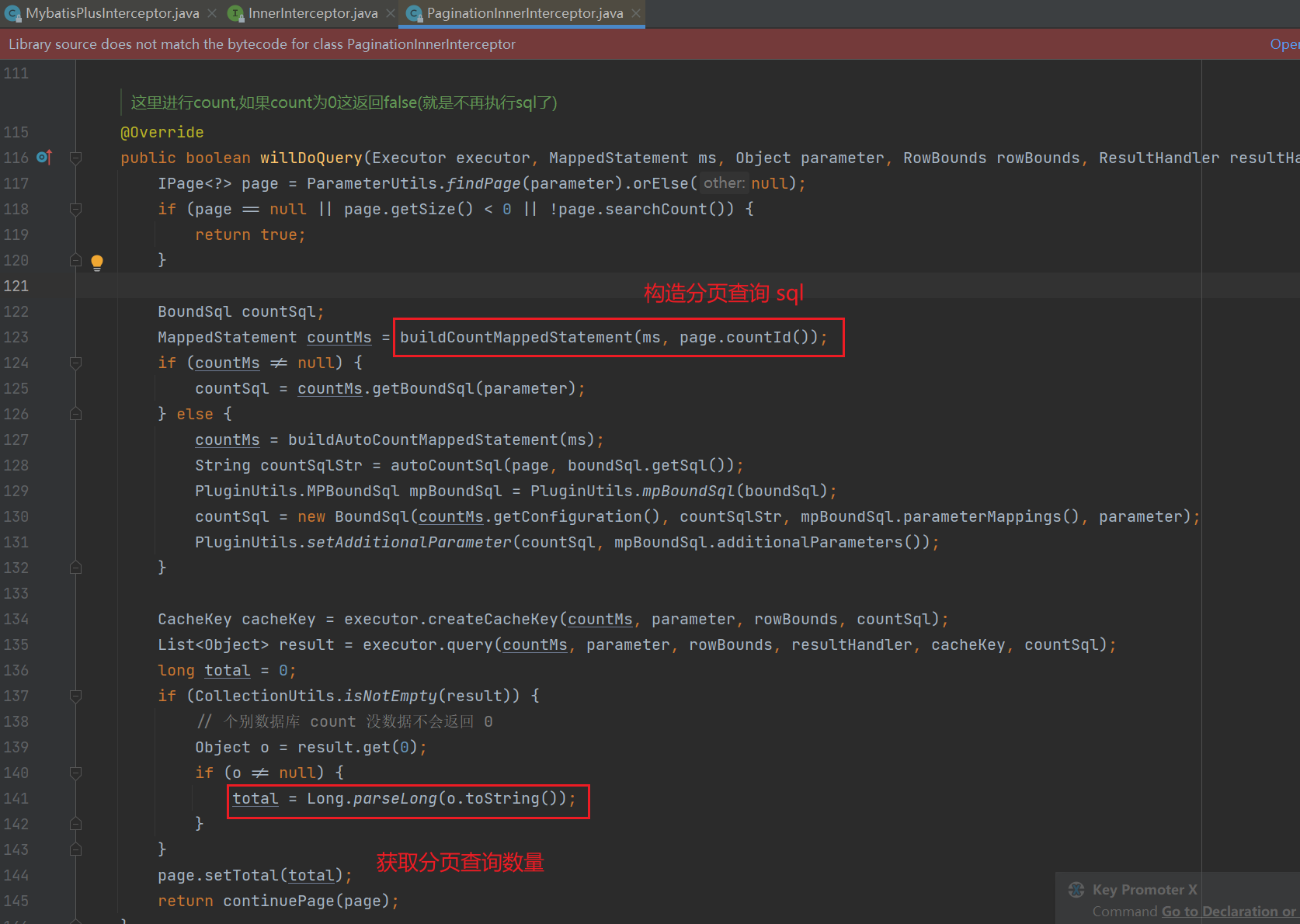Click the Open link in the library source banner

coord(1284,44)
